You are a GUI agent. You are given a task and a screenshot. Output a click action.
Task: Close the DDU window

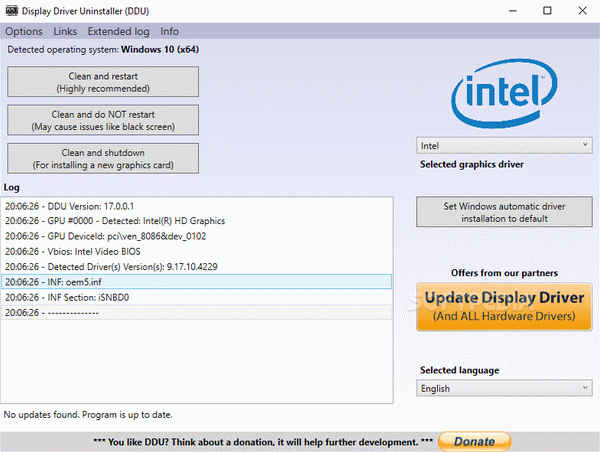coord(582,11)
